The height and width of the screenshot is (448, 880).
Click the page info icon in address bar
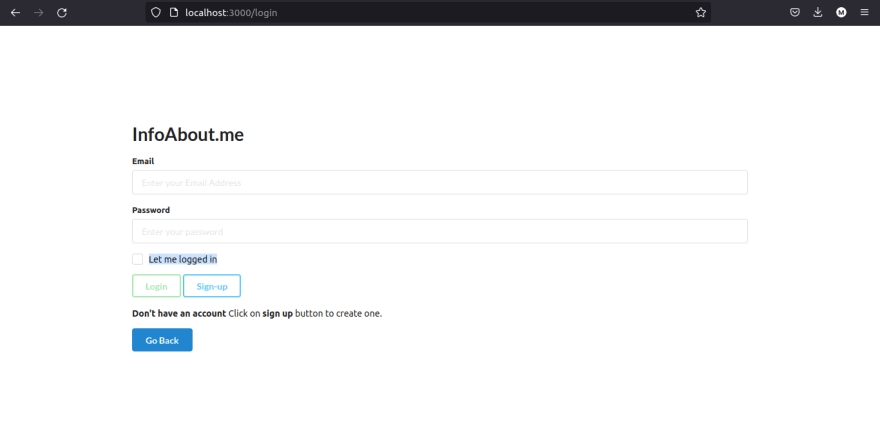[174, 12]
